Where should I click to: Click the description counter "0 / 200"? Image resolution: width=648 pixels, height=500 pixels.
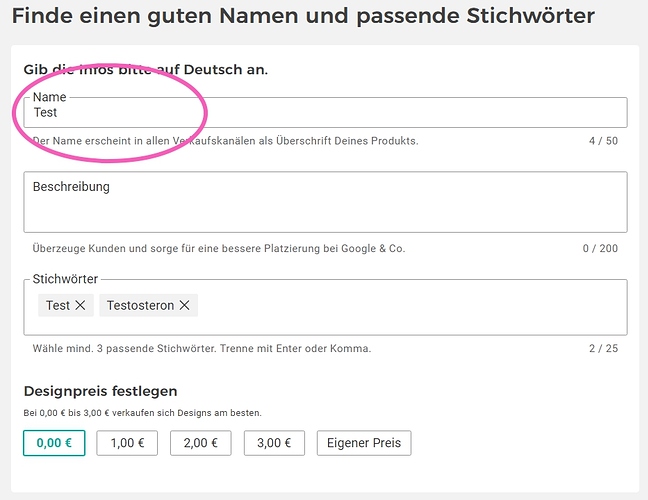coord(600,248)
